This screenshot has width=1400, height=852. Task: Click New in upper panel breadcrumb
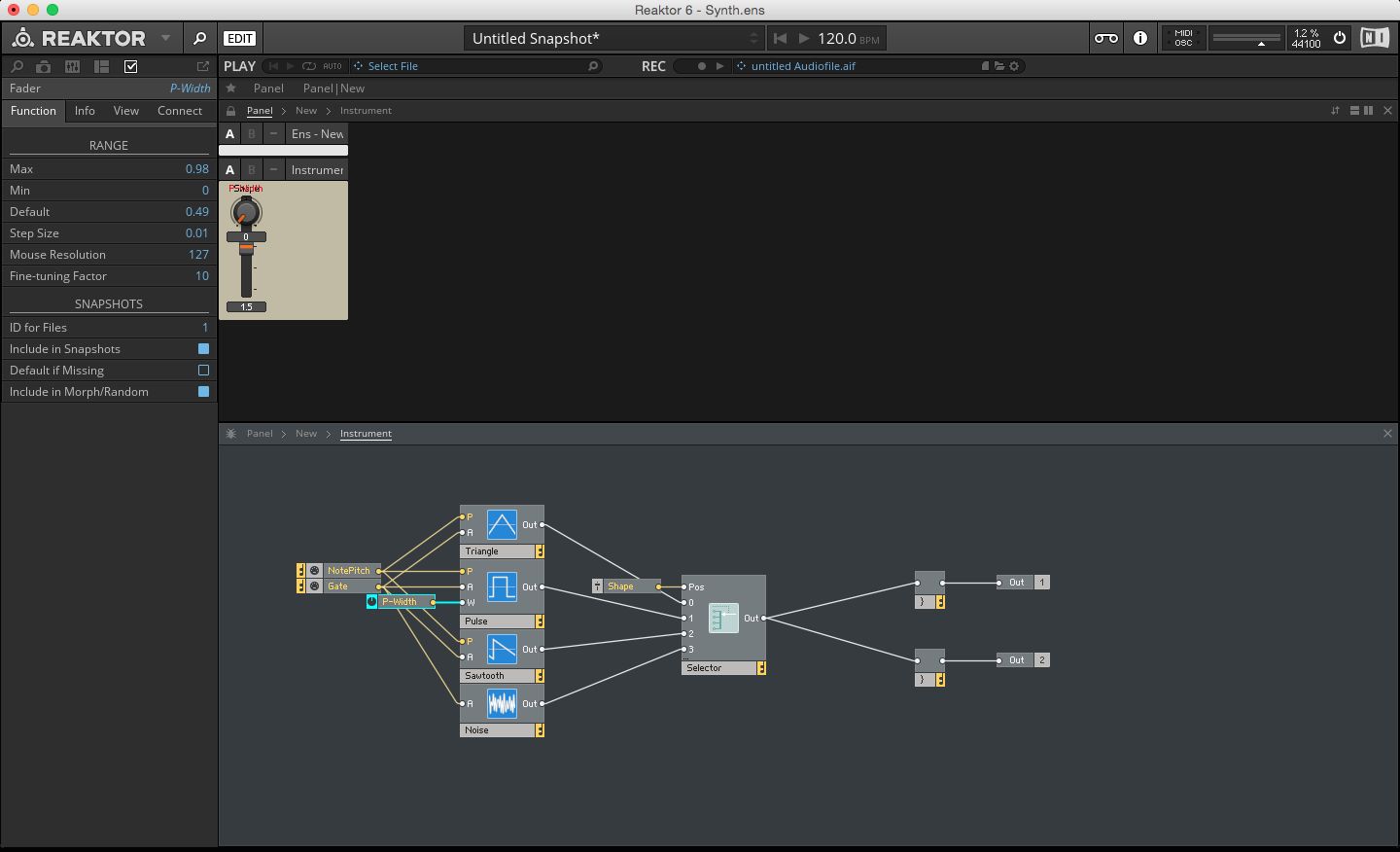[306, 111]
